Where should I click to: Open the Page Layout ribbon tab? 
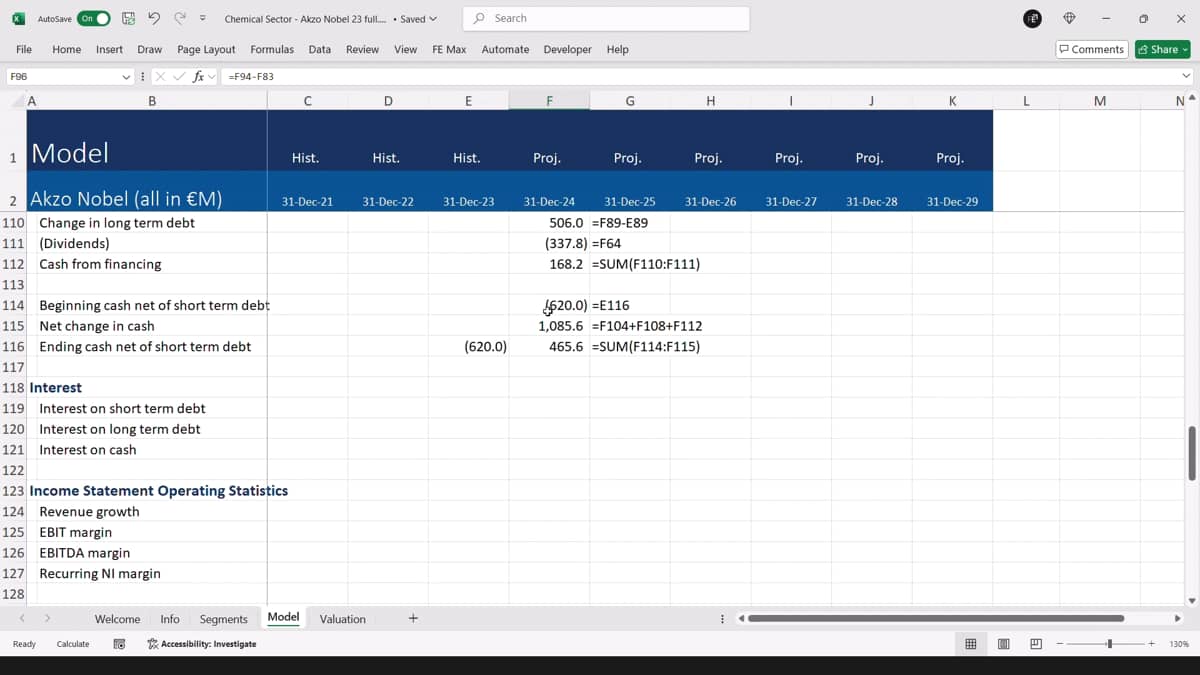pyautogui.click(x=206, y=49)
